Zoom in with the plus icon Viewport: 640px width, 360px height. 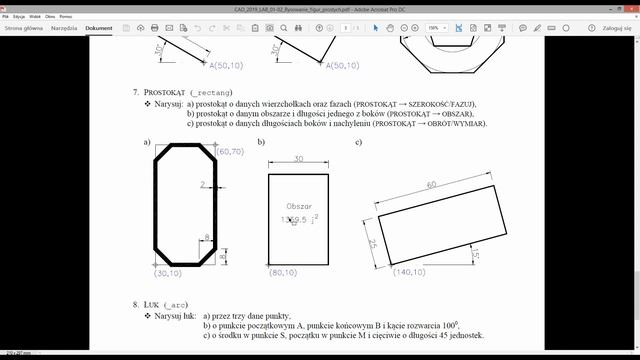coord(415,28)
